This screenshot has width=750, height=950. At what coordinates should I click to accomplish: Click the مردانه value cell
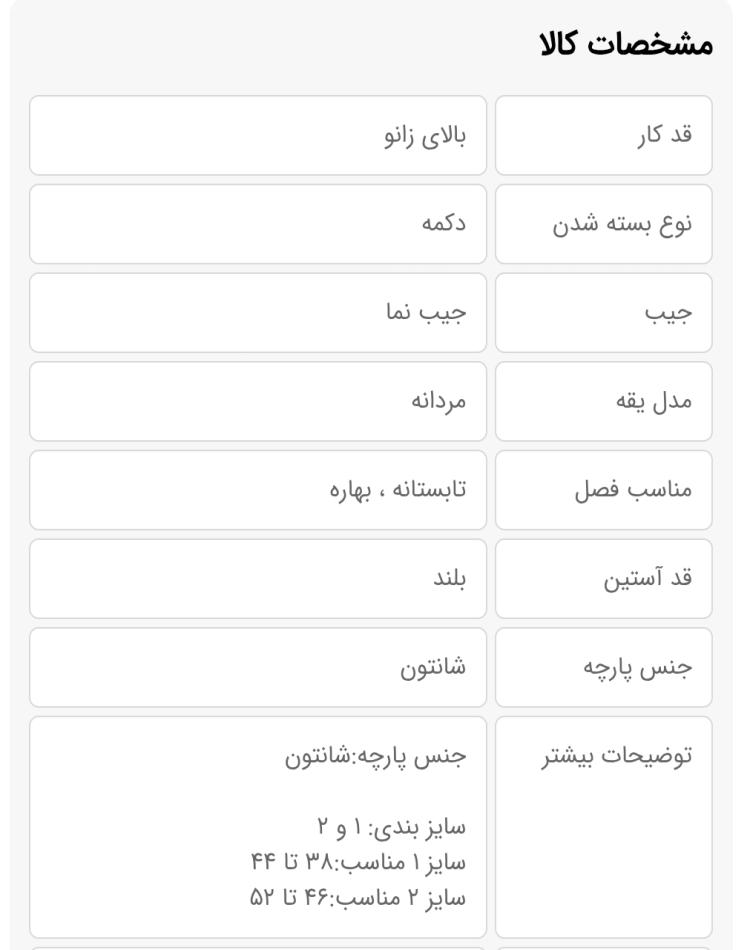click(258, 401)
